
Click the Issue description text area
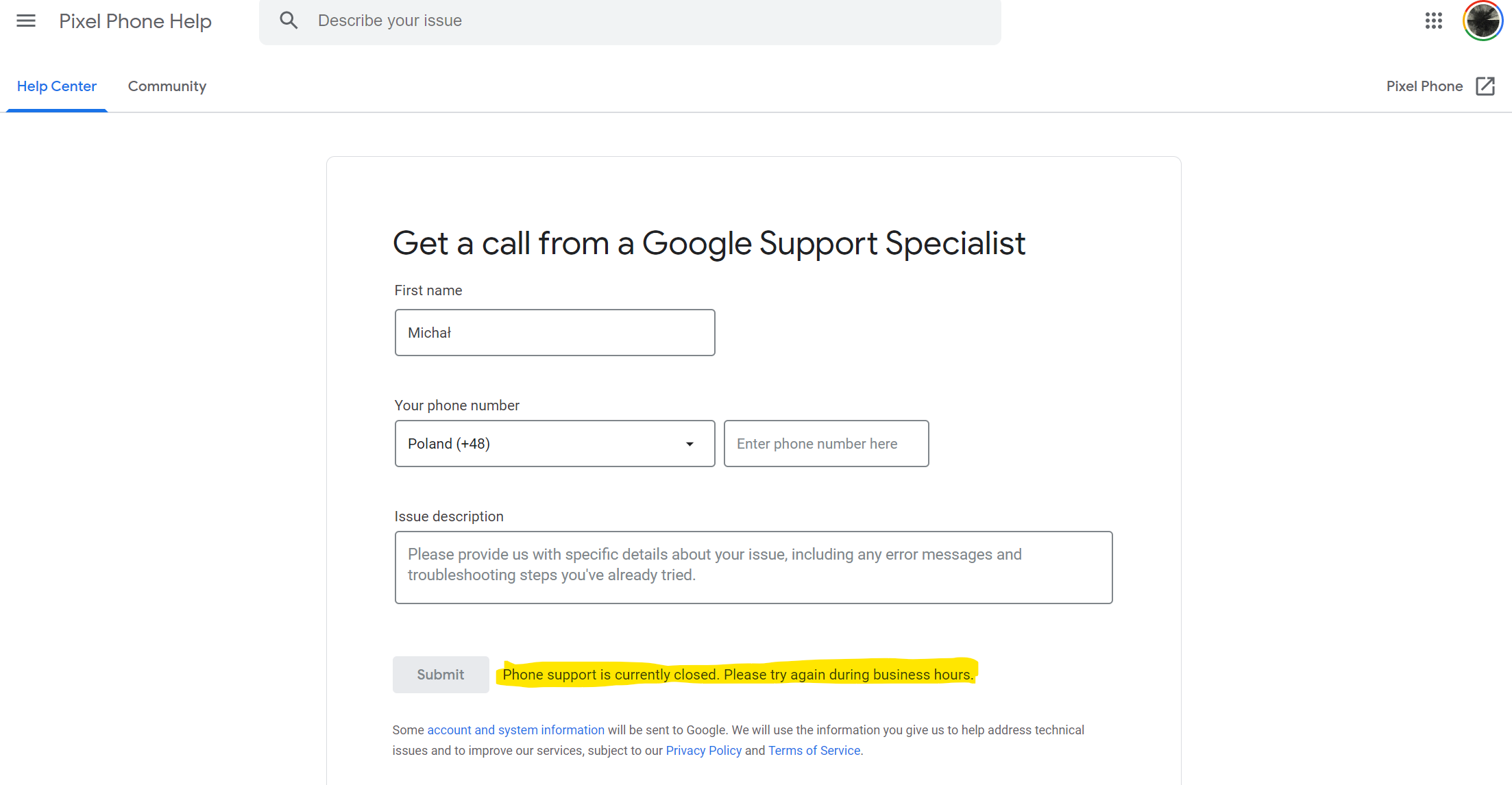pos(753,567)
